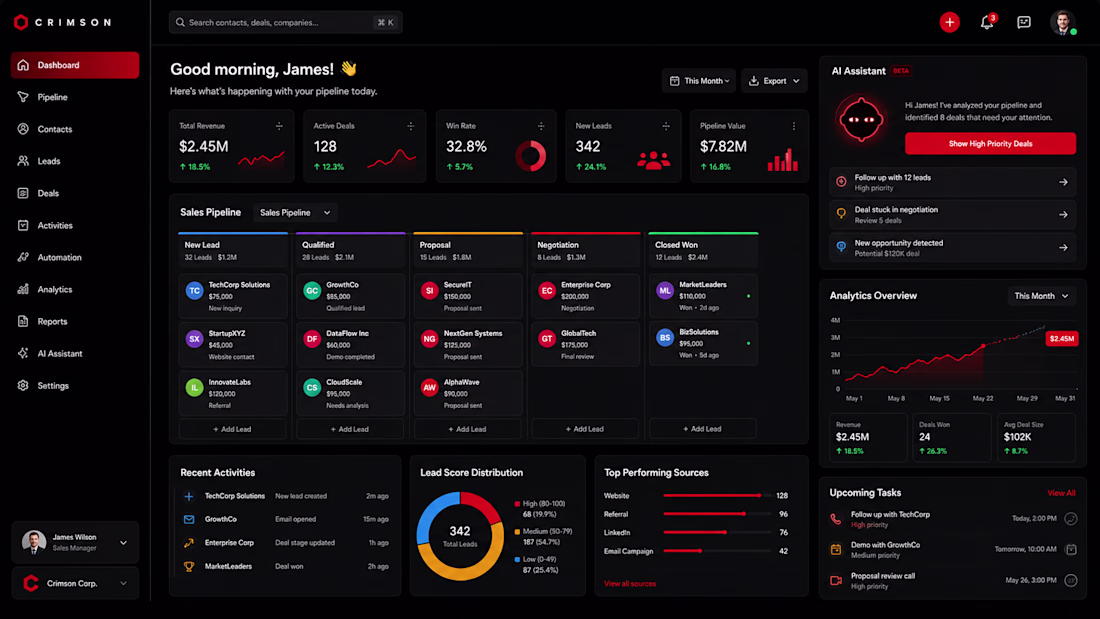This screenshot has height=619, width=1100.
Task: Click Add Lead under Negotiation column
Action: click(585, 429)
